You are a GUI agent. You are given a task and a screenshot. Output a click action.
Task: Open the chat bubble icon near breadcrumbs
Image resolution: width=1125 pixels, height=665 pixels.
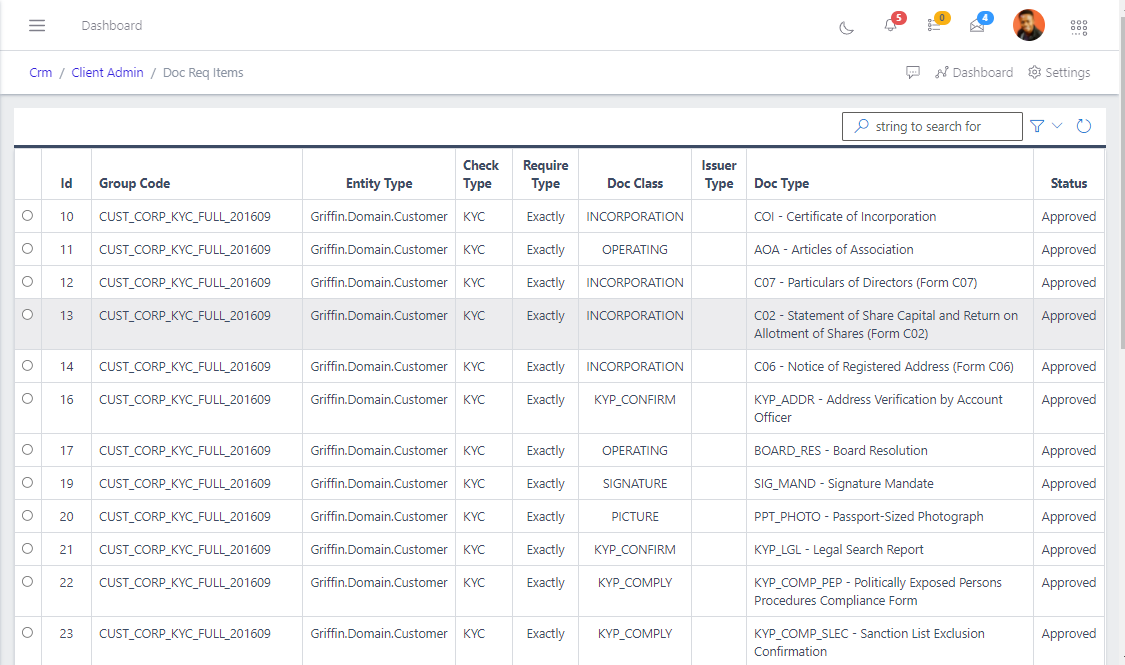pos(913,72)
